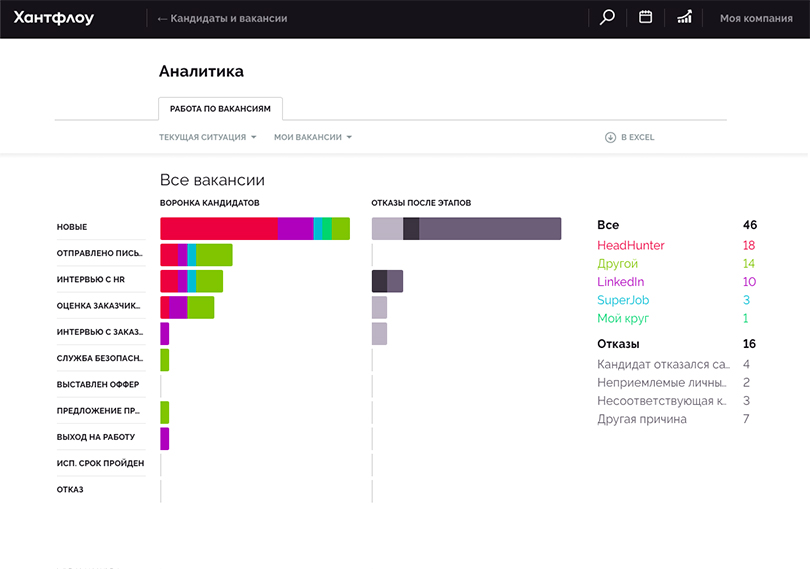The image size is (810, 569).
Task: Export report via В Excel button
Action: (x=637, y=137)
